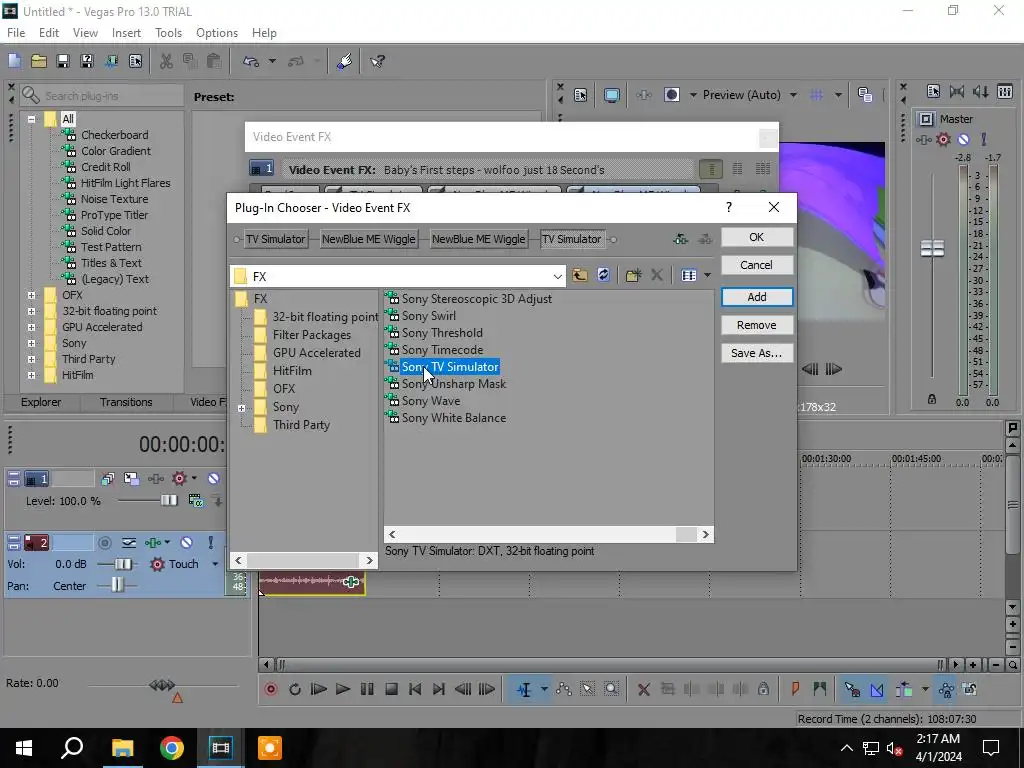Viewport: 1024px width, 768px height.
Task: Open Preview (Auto) quality dropdown
Action: (793, 95)
